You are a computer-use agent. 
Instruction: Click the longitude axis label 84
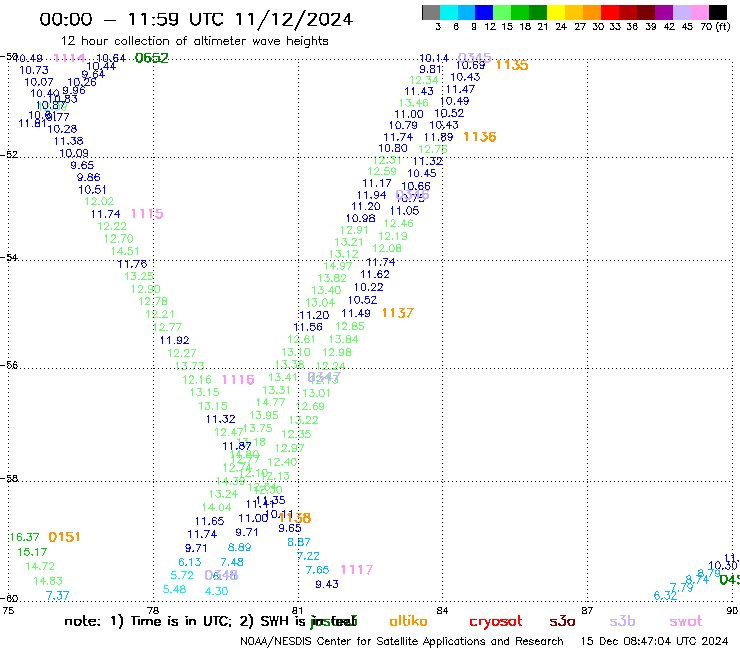pyautogui.click(x=442, y=611)
